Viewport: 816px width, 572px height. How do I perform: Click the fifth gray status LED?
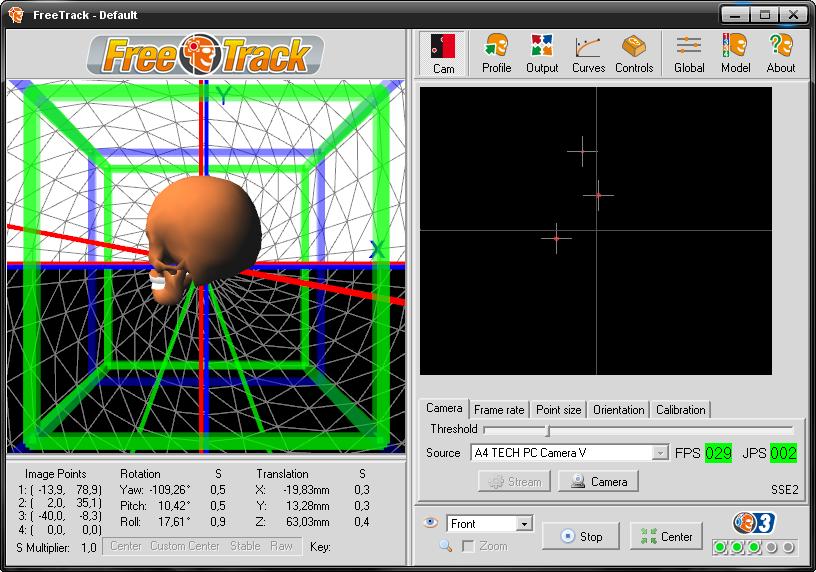tap(788, 547)
